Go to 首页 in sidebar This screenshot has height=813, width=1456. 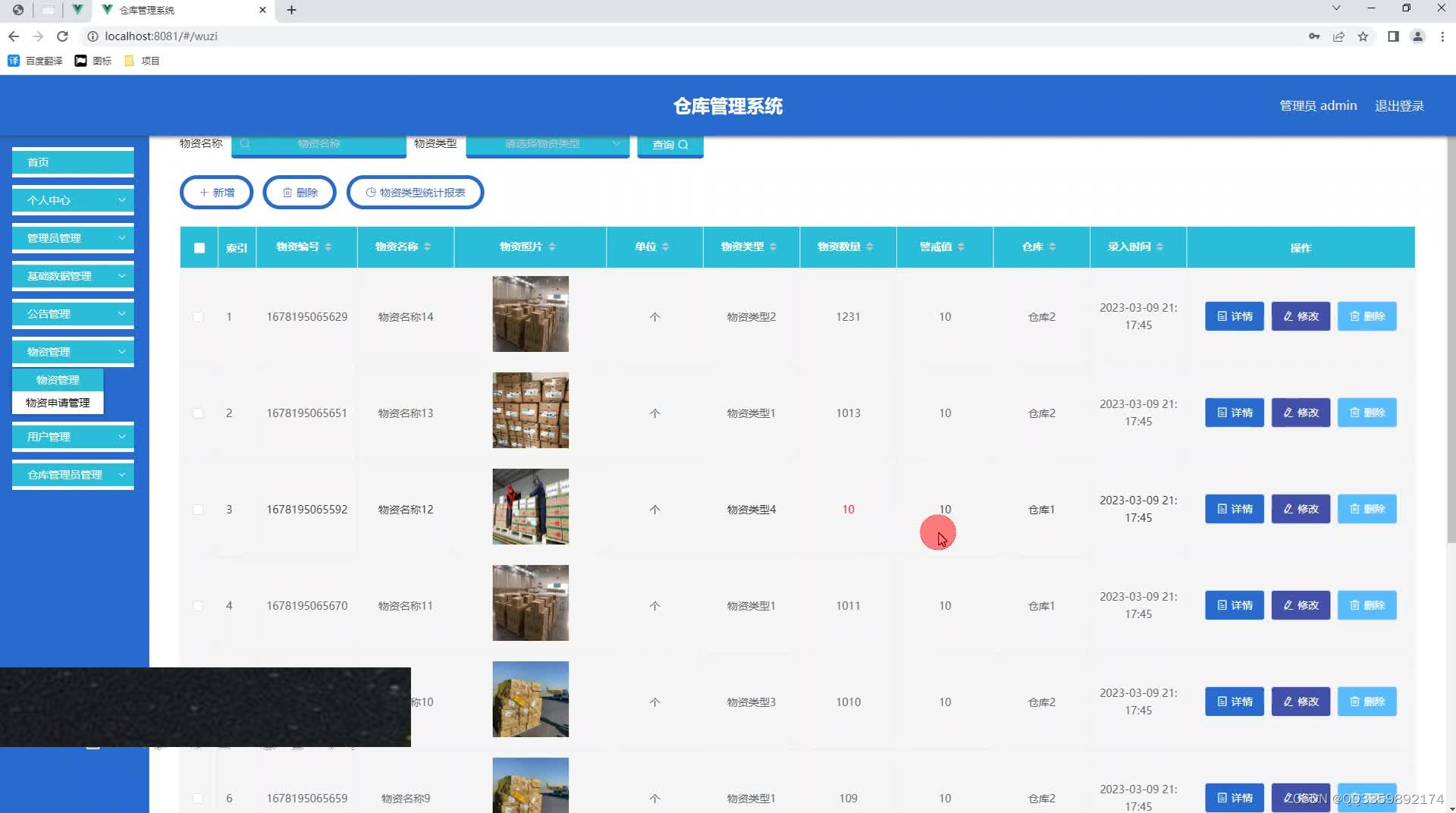[73, 162]
